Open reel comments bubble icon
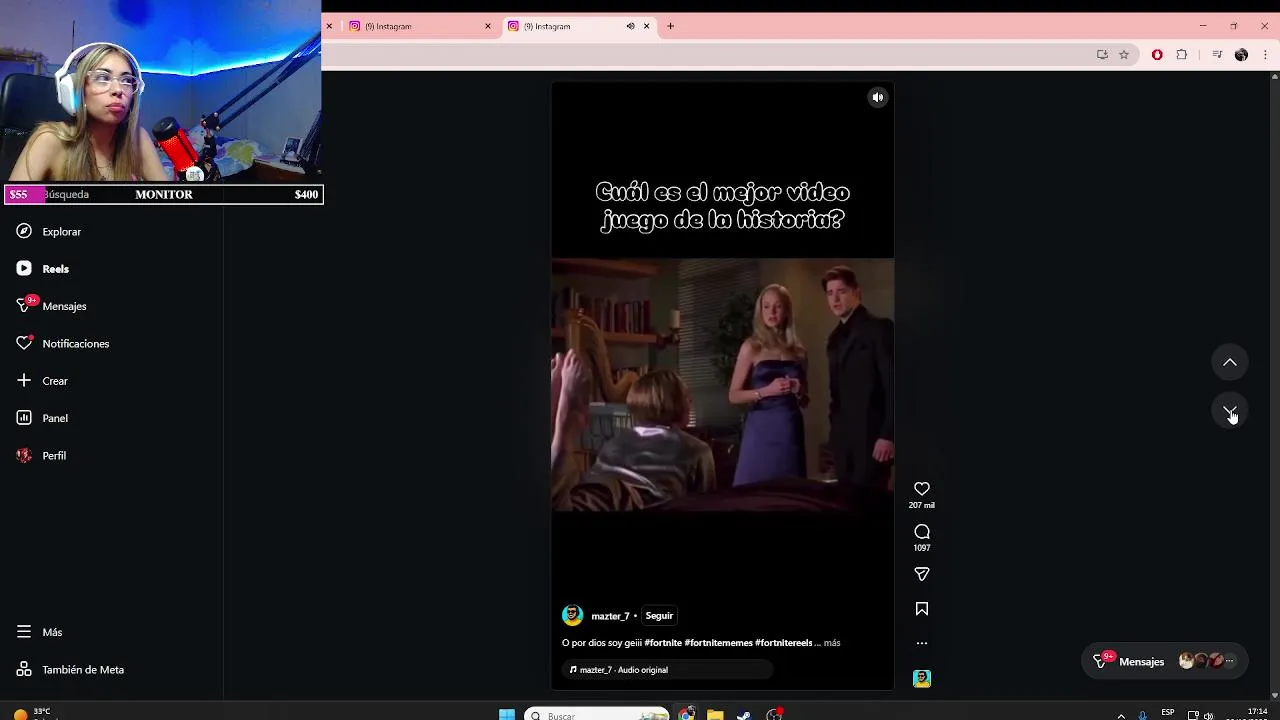The width and height of the screenshot is (1280, 720). coord(922,532)
